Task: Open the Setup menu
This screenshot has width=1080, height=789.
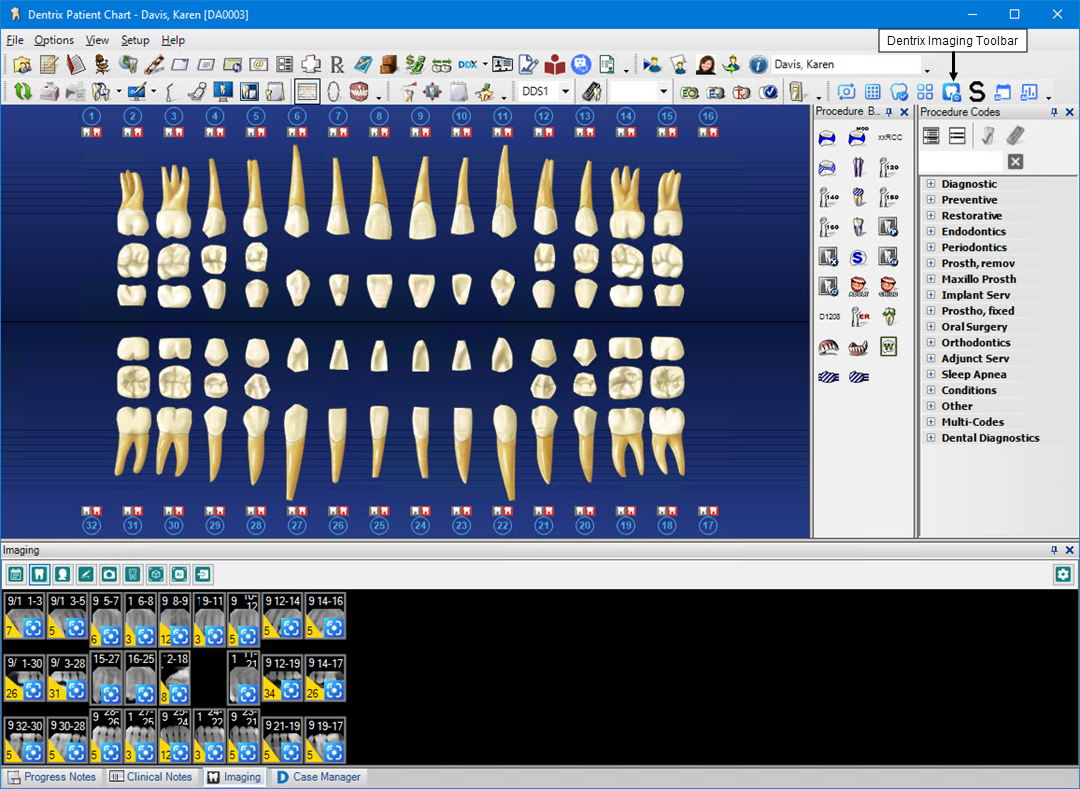Action: pos(135,40)
